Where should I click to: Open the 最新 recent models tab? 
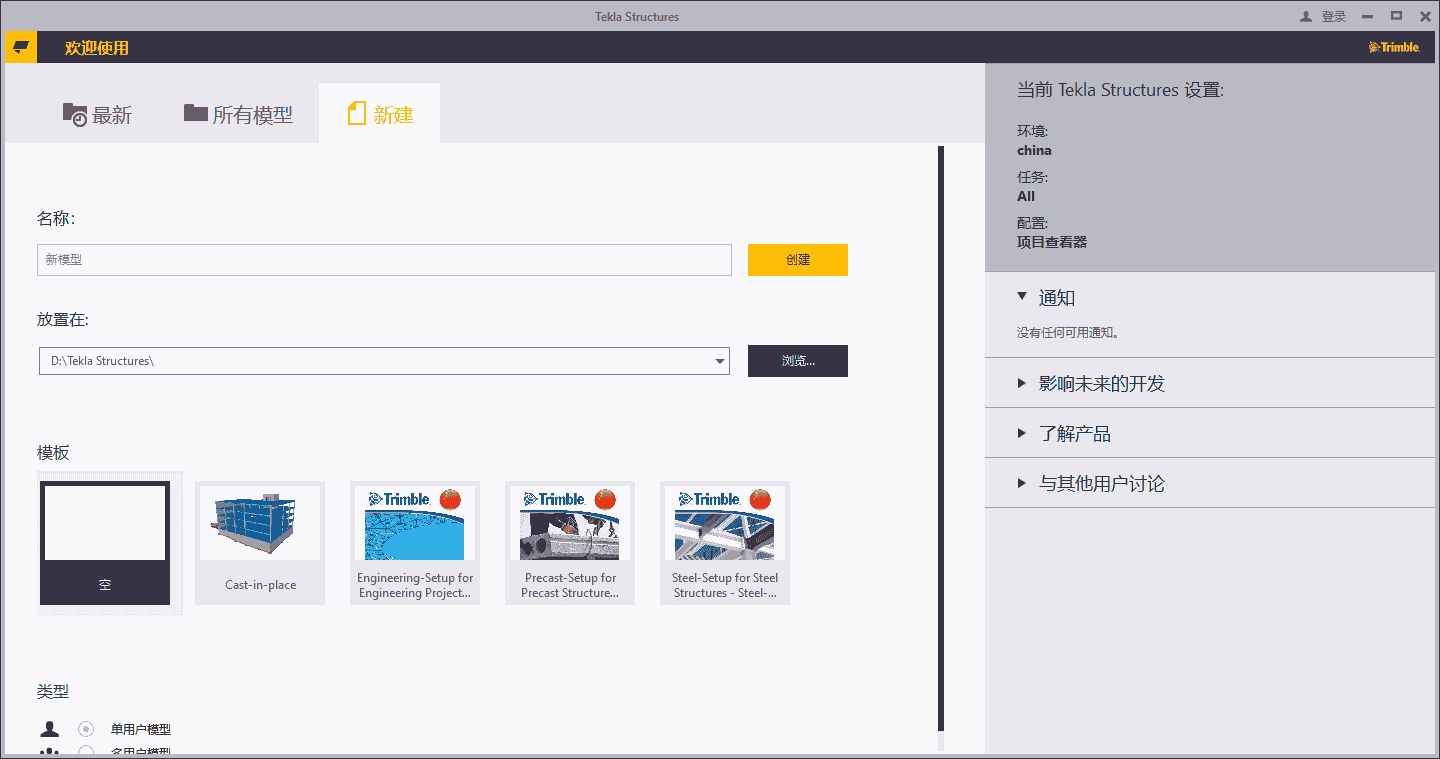97,114
